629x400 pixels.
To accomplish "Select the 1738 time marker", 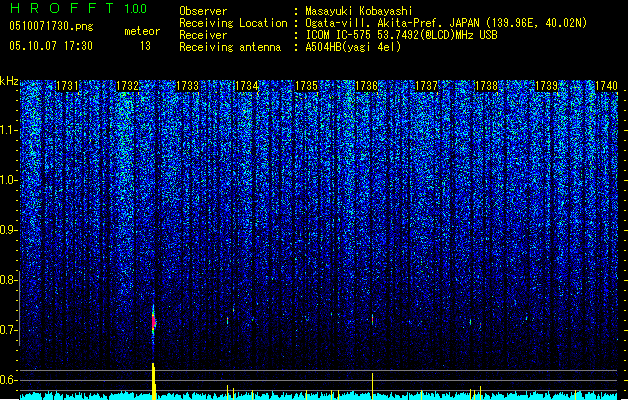I will click(486, 86).
